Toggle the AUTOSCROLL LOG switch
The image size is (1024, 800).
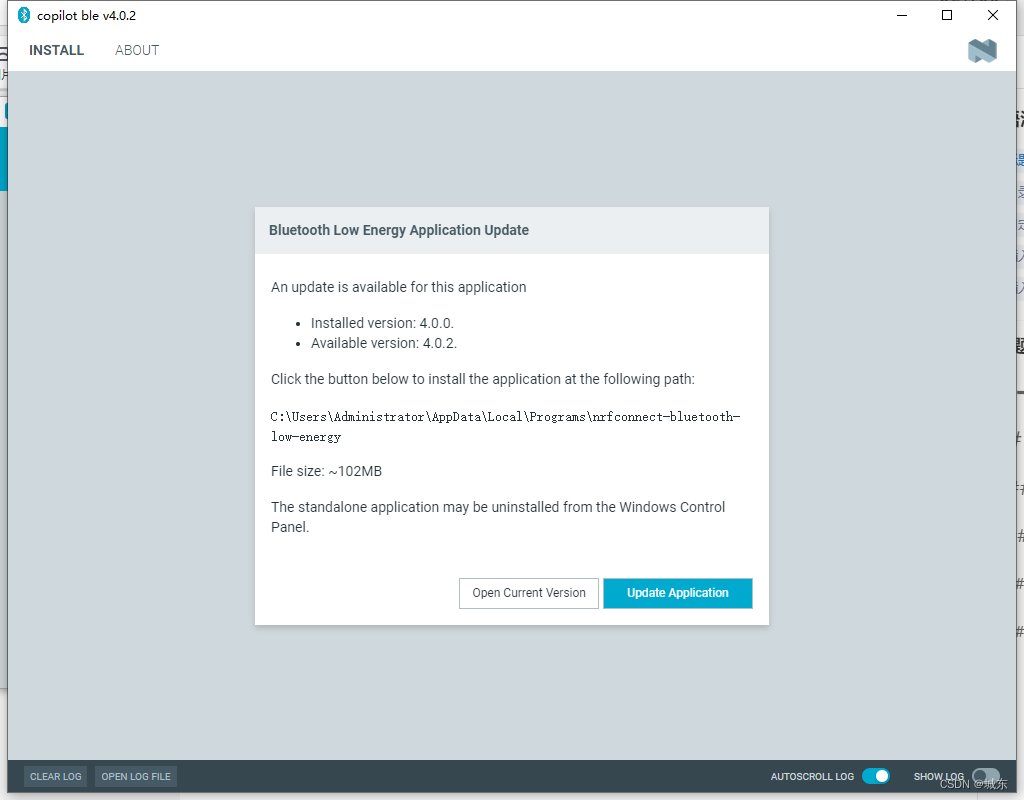(x=876, y=776)
